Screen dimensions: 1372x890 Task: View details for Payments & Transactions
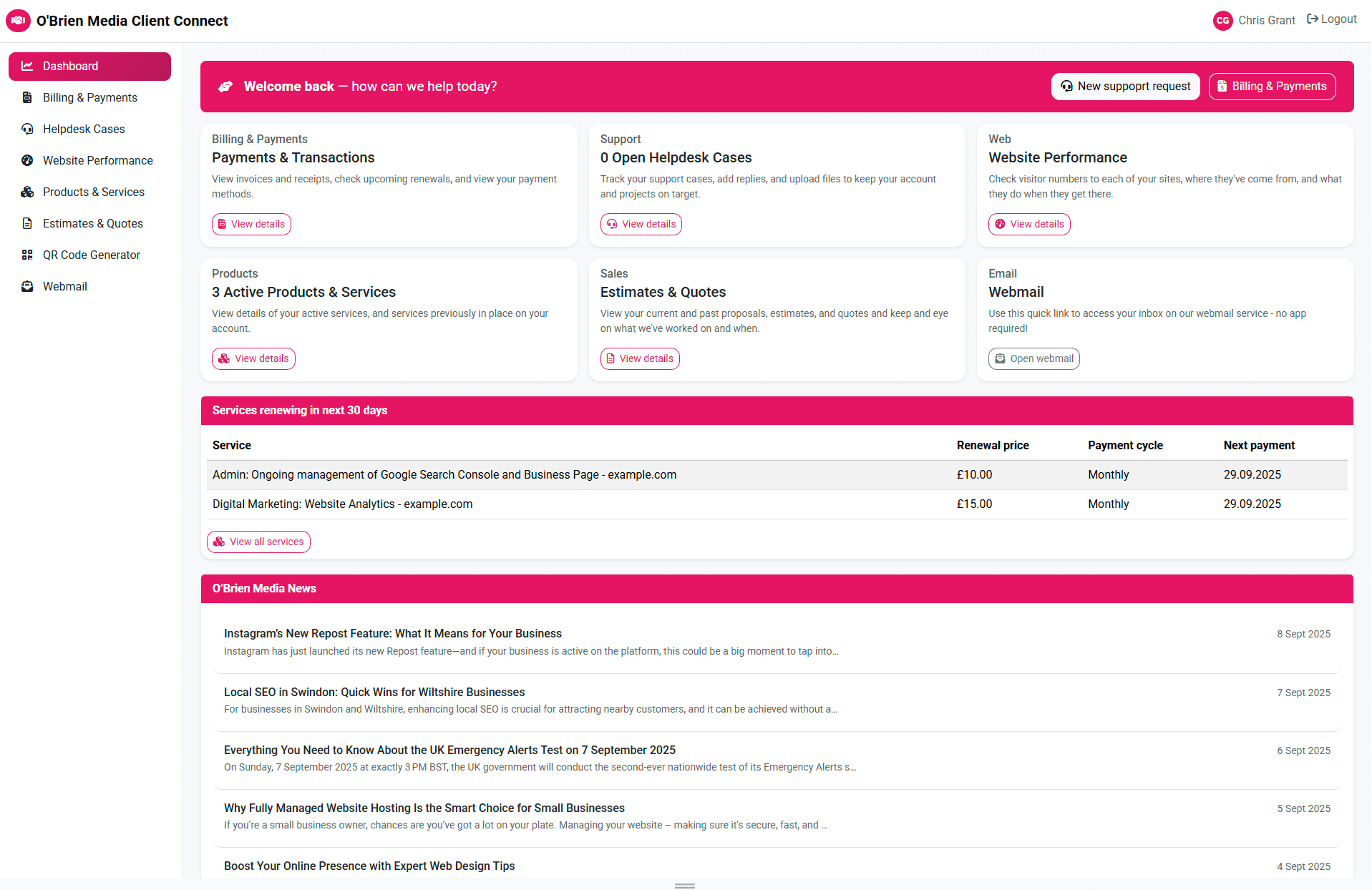point(251,224)
